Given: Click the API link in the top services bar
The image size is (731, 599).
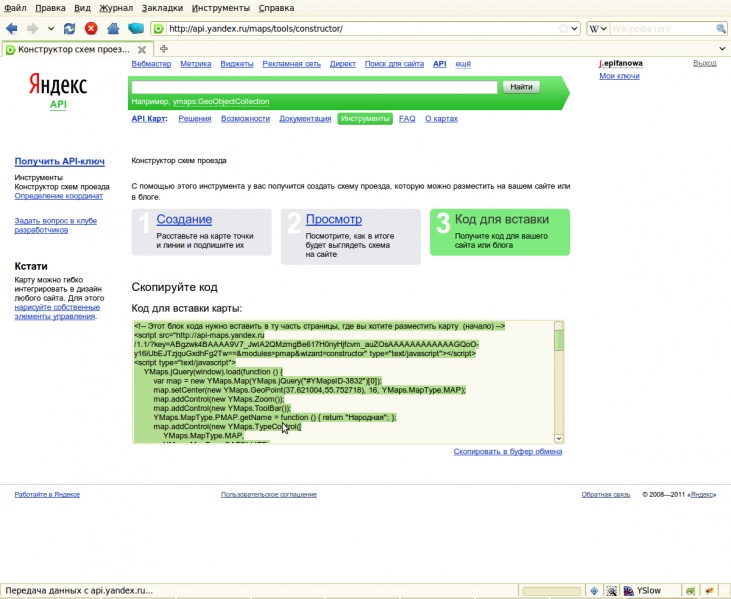Looking at the screenshot, I should click(440, 64).
